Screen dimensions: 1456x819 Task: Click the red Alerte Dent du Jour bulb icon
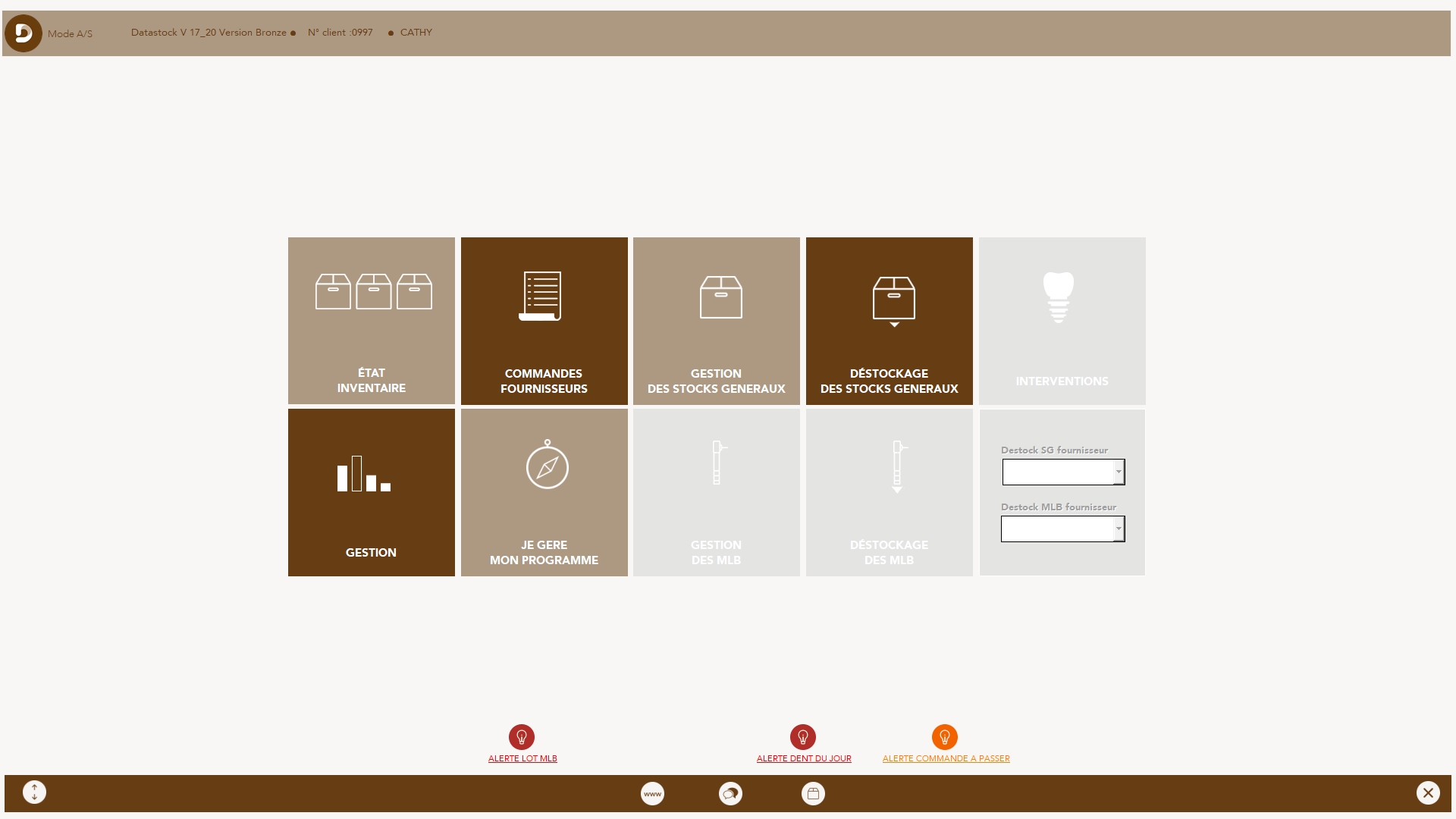point(803,737)
